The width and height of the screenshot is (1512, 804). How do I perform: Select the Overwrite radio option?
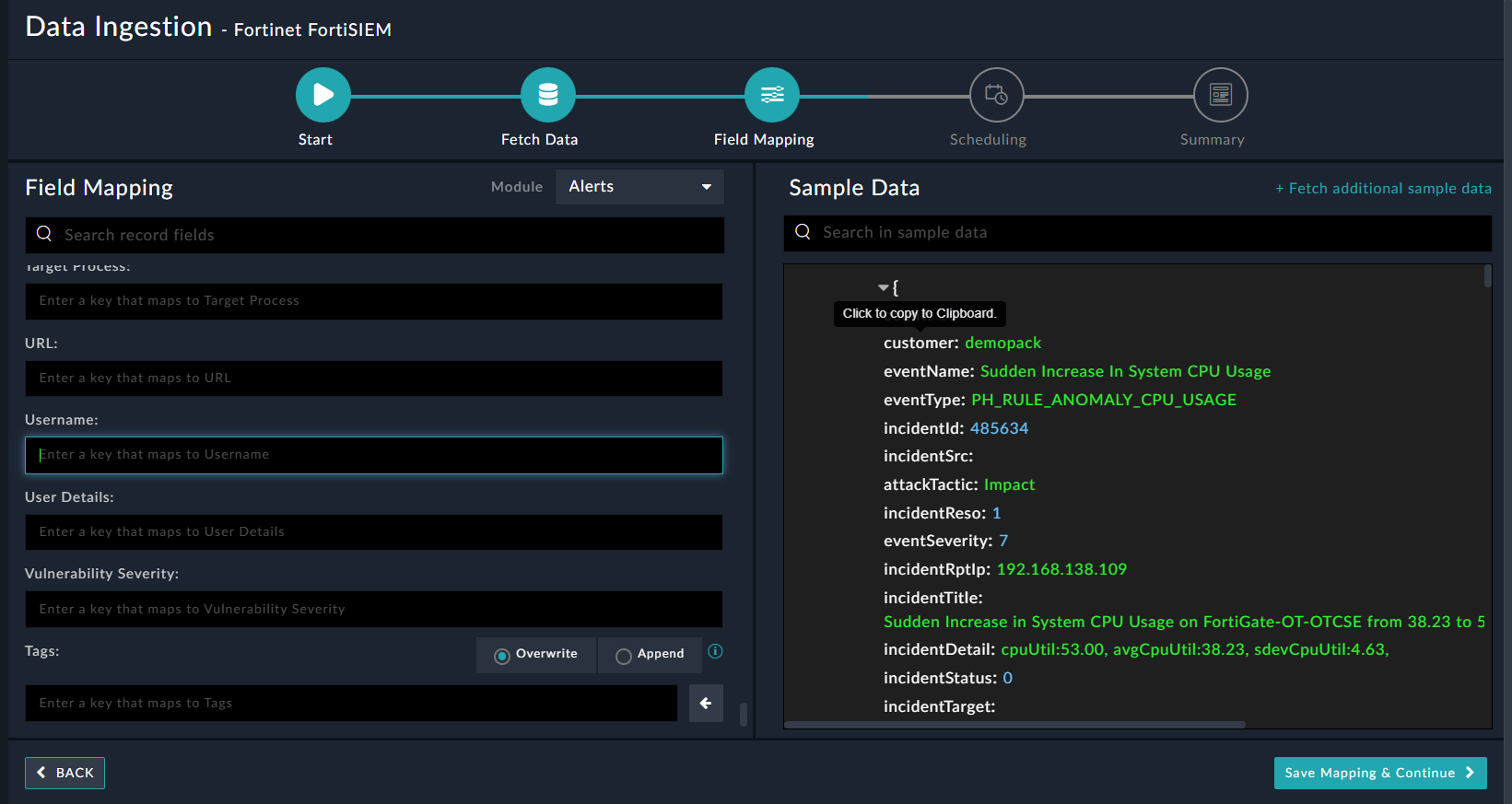[x=502, y=656]
